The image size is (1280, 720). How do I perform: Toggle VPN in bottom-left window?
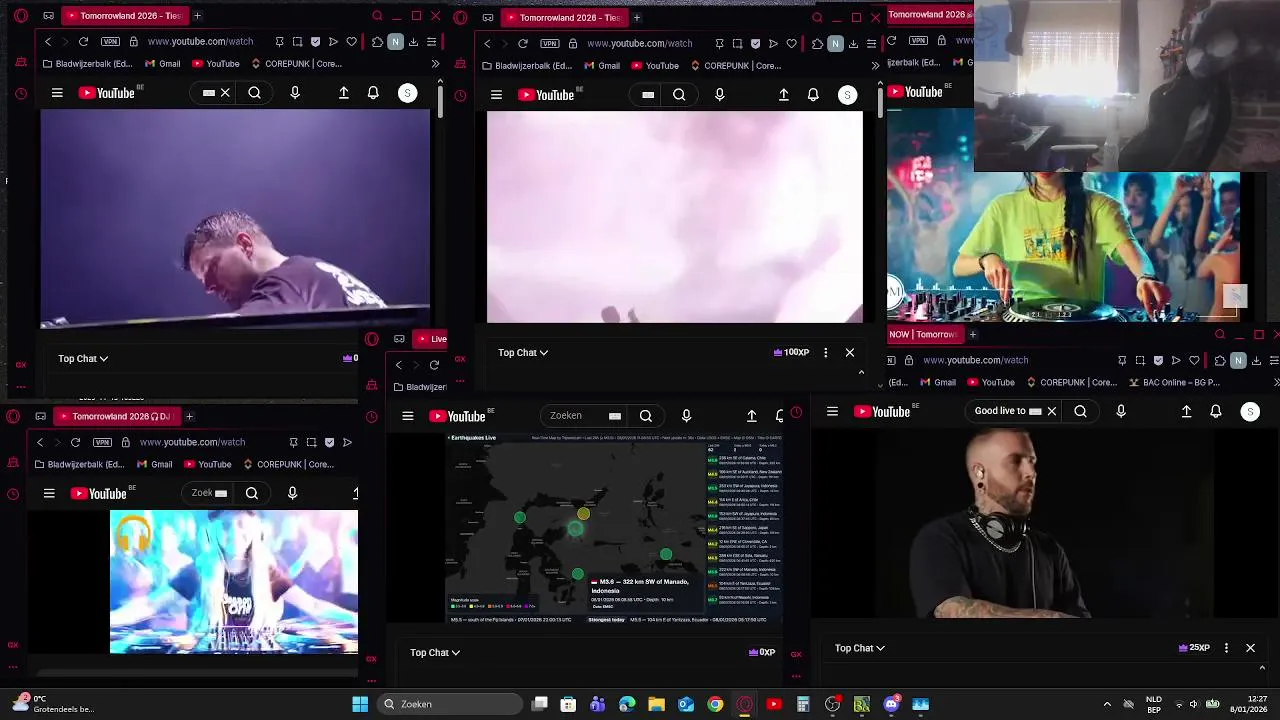(x=102, y=442)
